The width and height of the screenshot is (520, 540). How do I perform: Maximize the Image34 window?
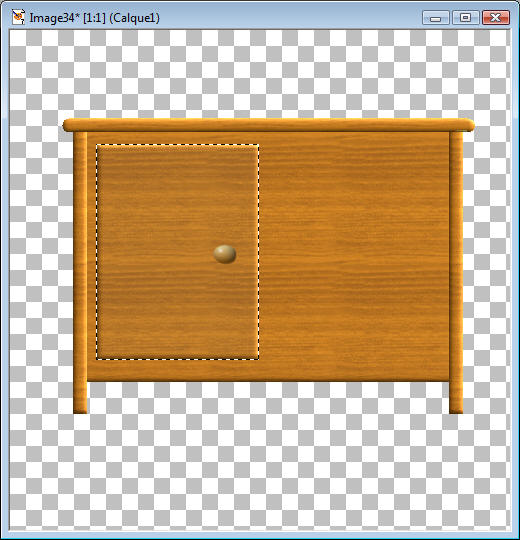tap(466, 18)
